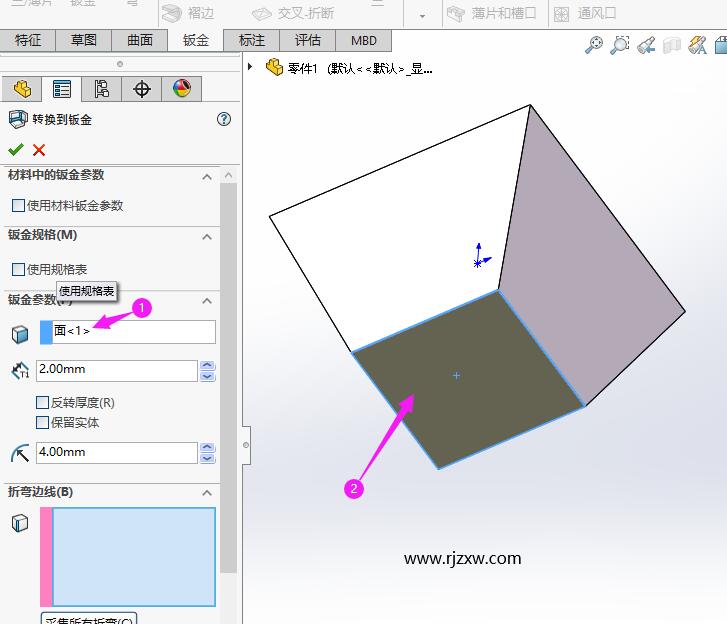Click the 通风口 vent tool

(x=584, y=13)
